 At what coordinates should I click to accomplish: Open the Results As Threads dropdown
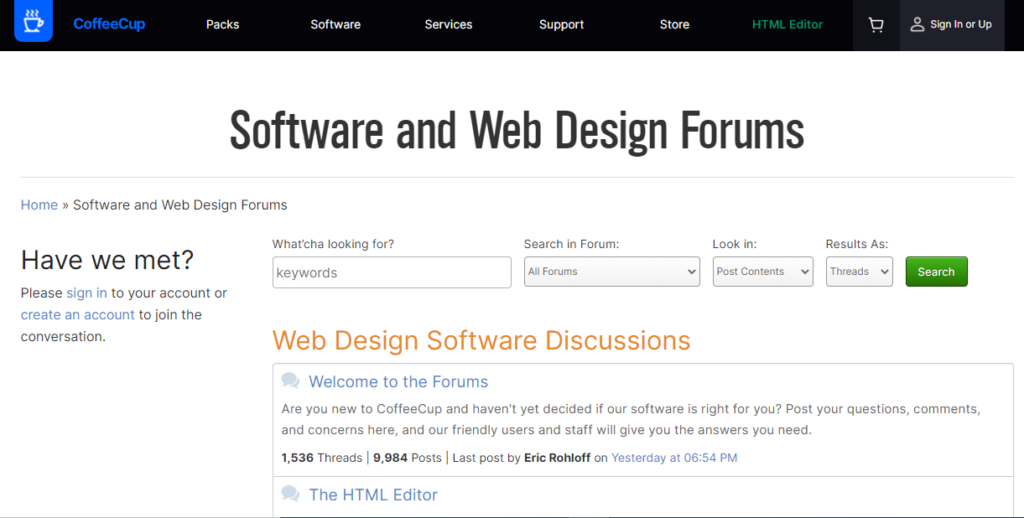point(859,272)
